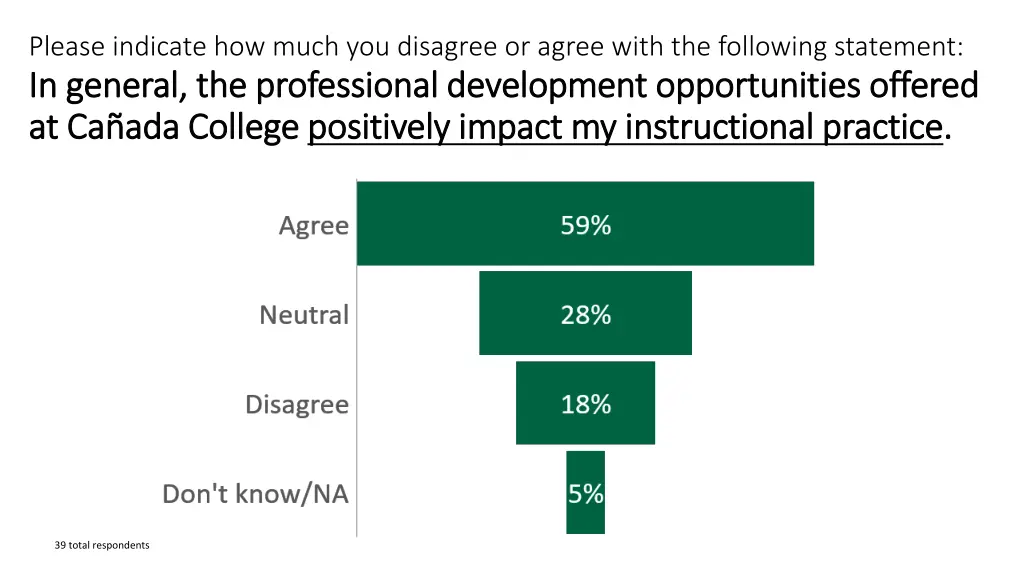This screenshot has width=1024, height=576.
Task: Click underlined 'positively impact my instructional practice' text
Action: coord(625,128)
